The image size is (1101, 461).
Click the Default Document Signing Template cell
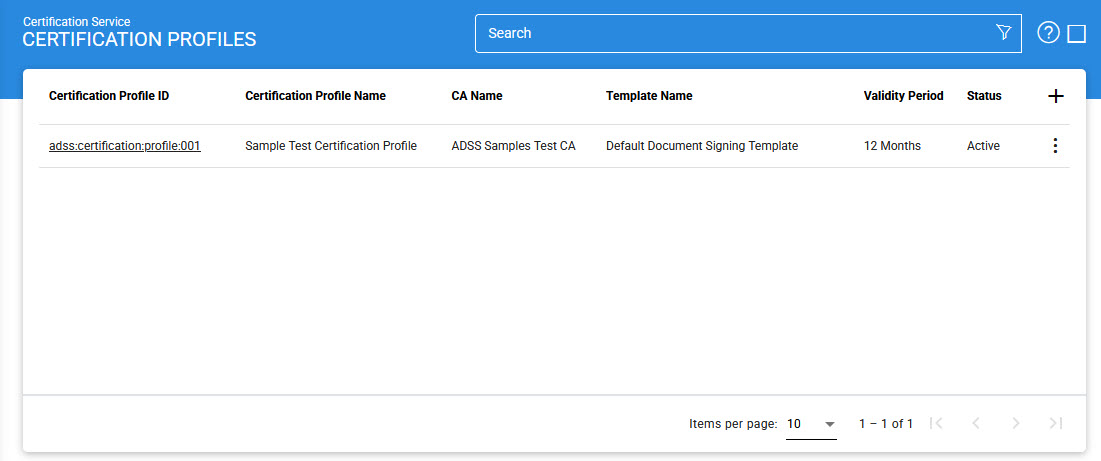click(x=702, y=146)
